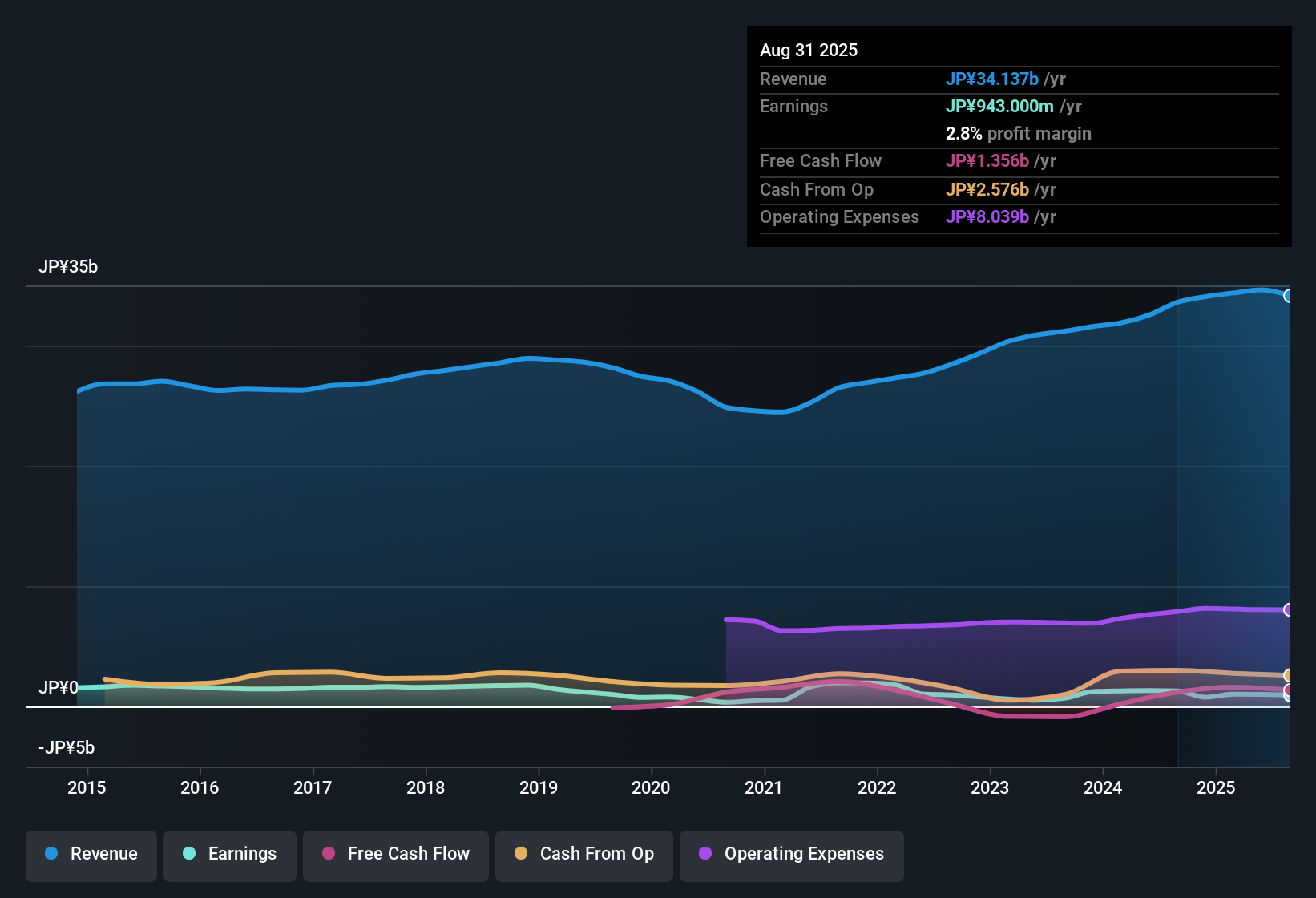Select the 2023 year label on the axis
This screenshot has width=1316, height=898.
(x=991, y=788)
